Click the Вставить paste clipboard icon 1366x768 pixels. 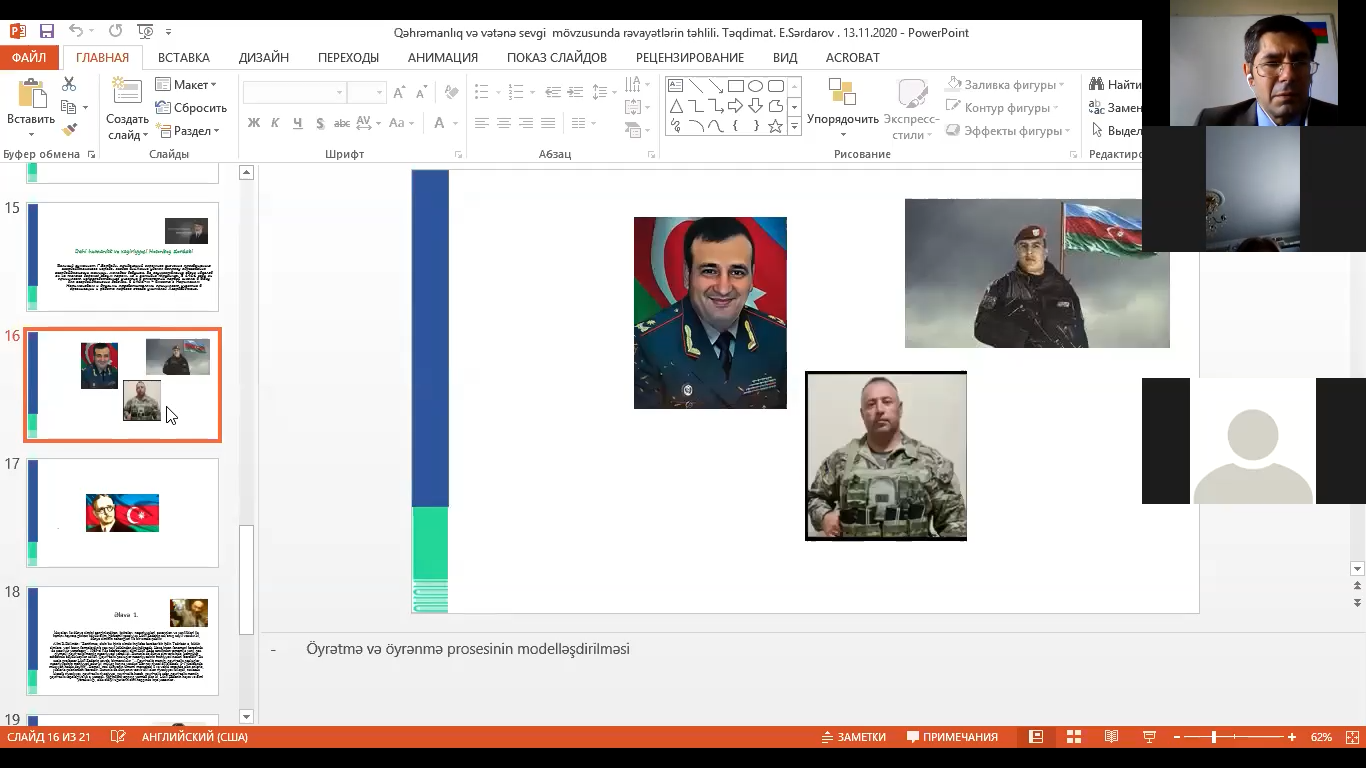pos(31,94)
